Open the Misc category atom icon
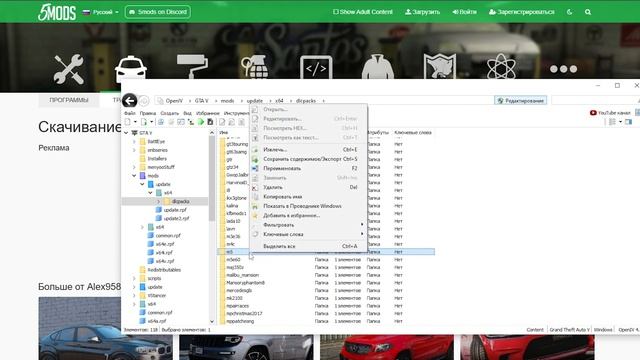Viewport: 640px width, 360px height. coord(501,67)
